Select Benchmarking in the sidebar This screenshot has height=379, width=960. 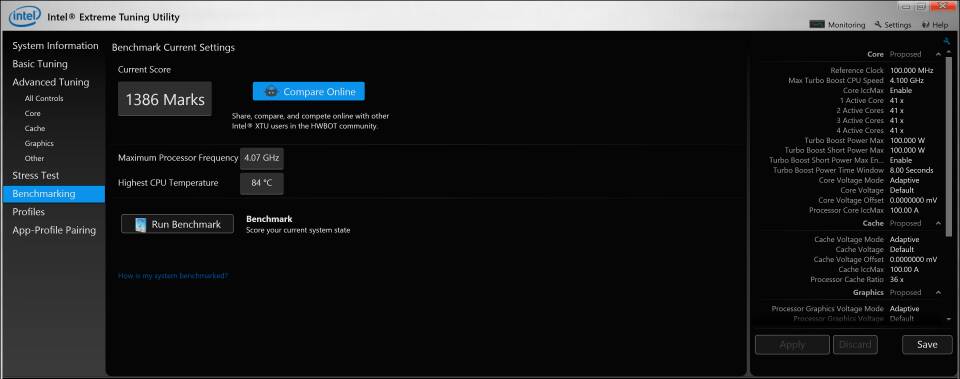(54, 194)
